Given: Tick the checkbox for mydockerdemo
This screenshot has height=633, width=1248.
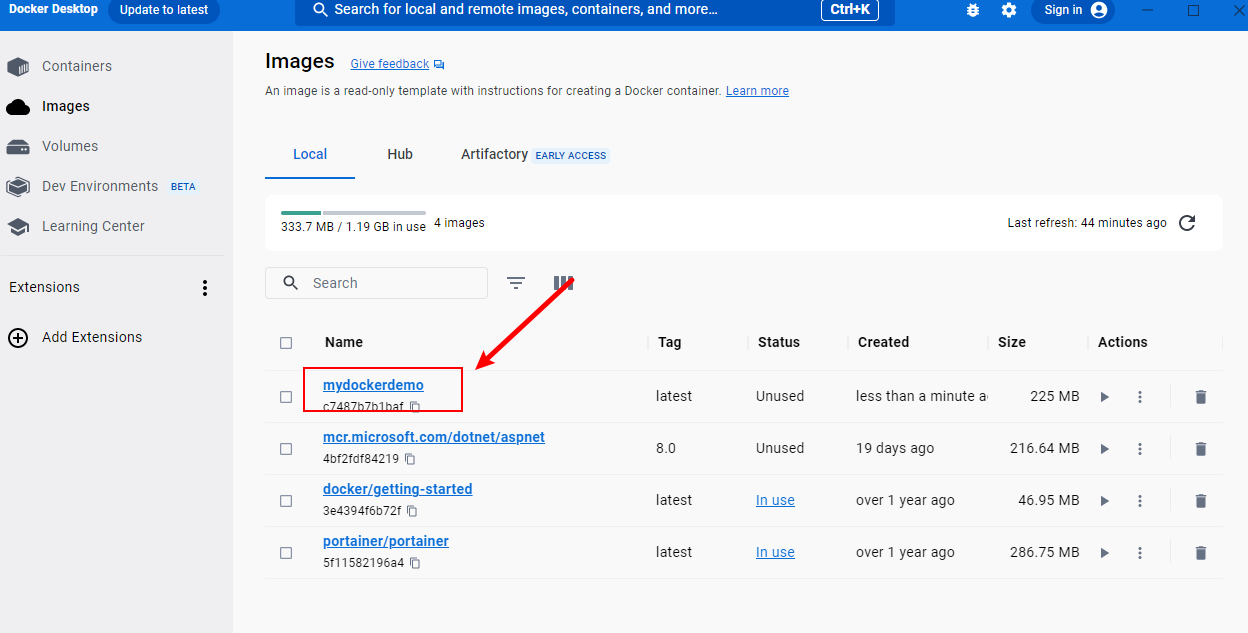Looking at the screenshot, I should coord(286,397).
